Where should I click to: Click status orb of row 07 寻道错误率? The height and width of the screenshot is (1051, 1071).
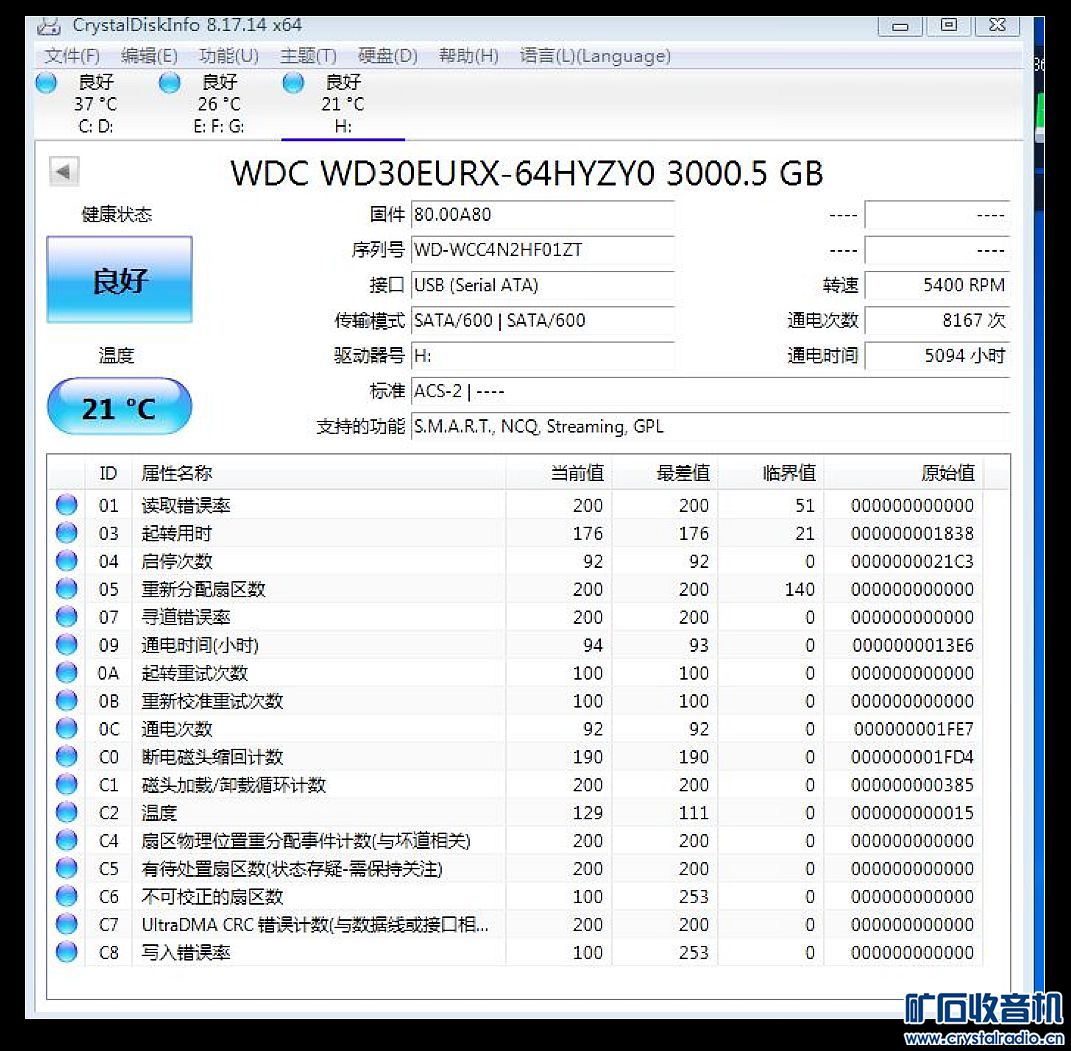pyautogui.click(x=66, y=617)
